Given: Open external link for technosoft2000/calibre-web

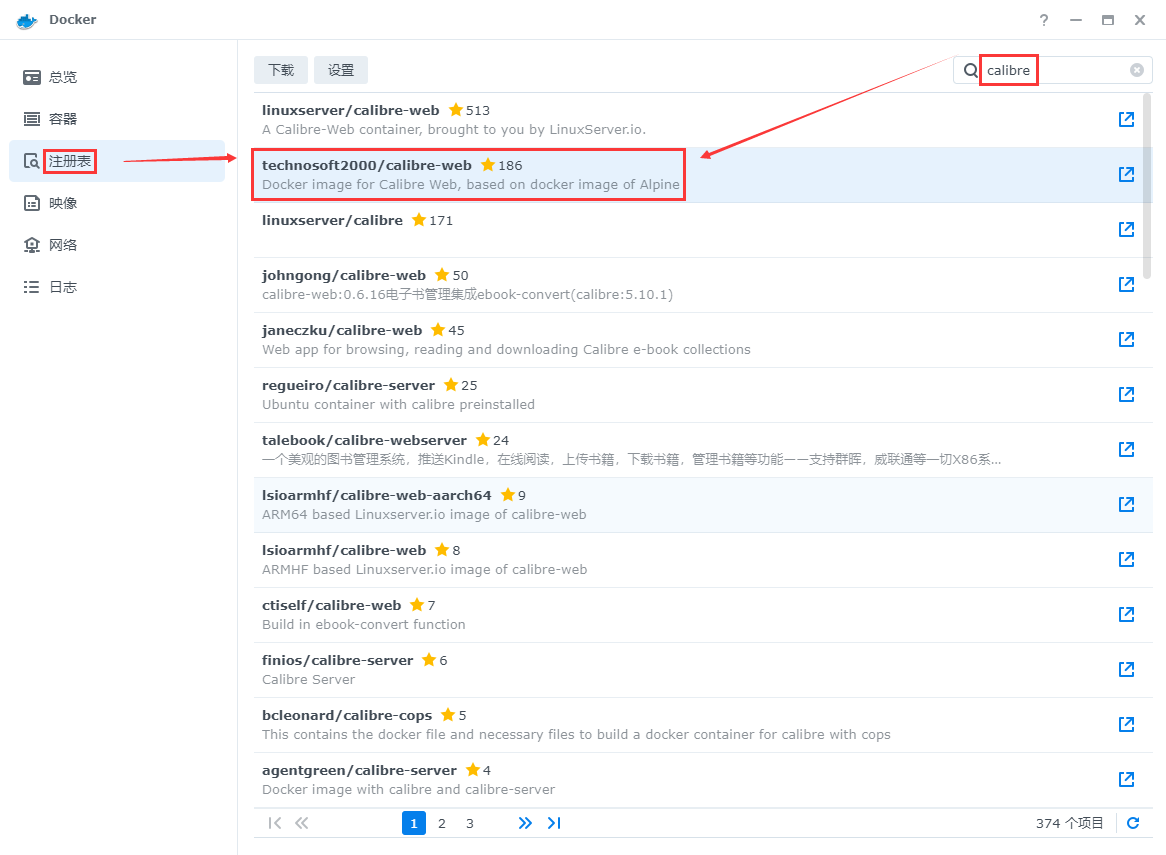Looking at the screenshot, I should [x=1126, y=175].
